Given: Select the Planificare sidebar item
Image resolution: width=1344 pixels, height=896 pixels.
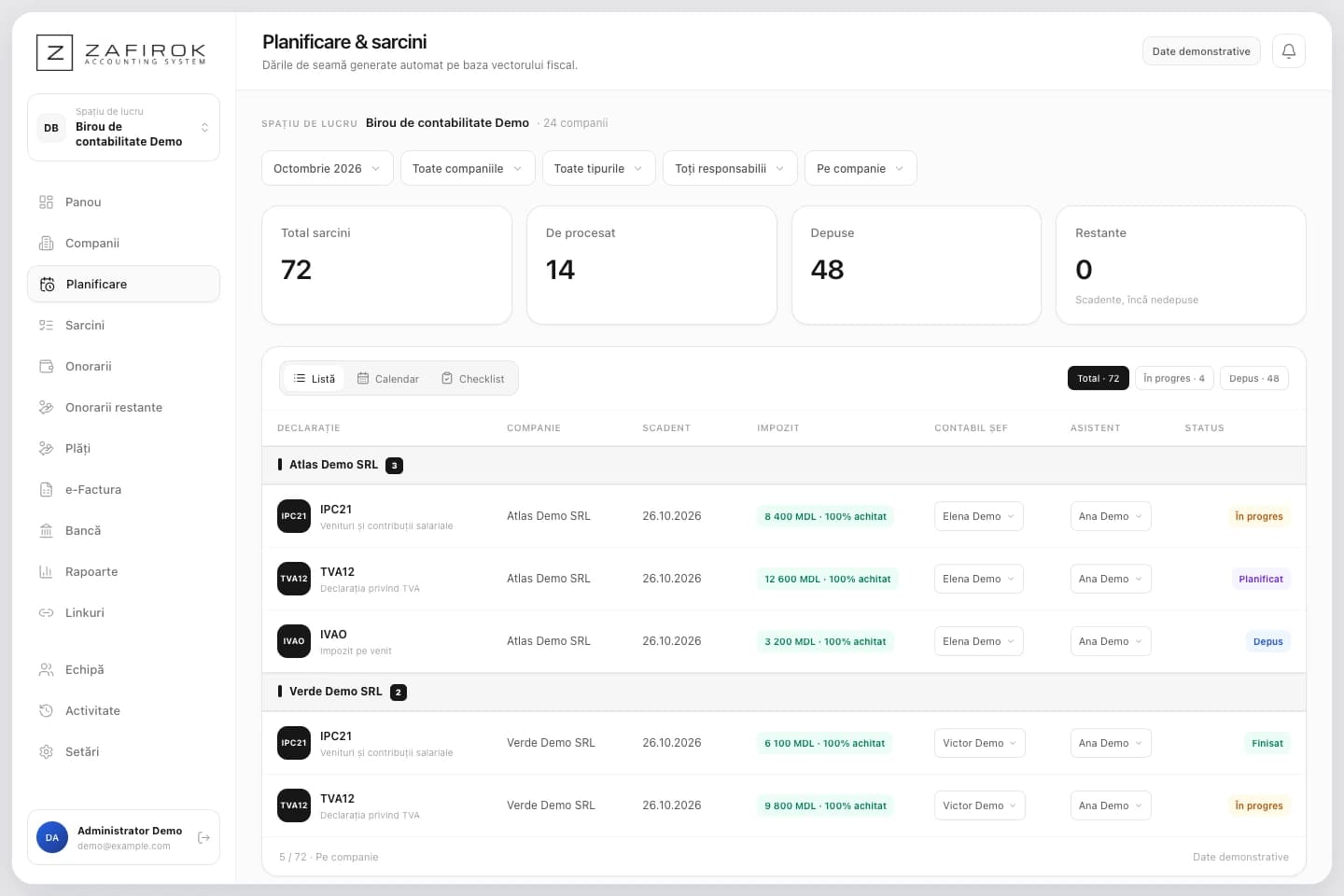Looking at the screenshot, I should [x=123, y=284].
